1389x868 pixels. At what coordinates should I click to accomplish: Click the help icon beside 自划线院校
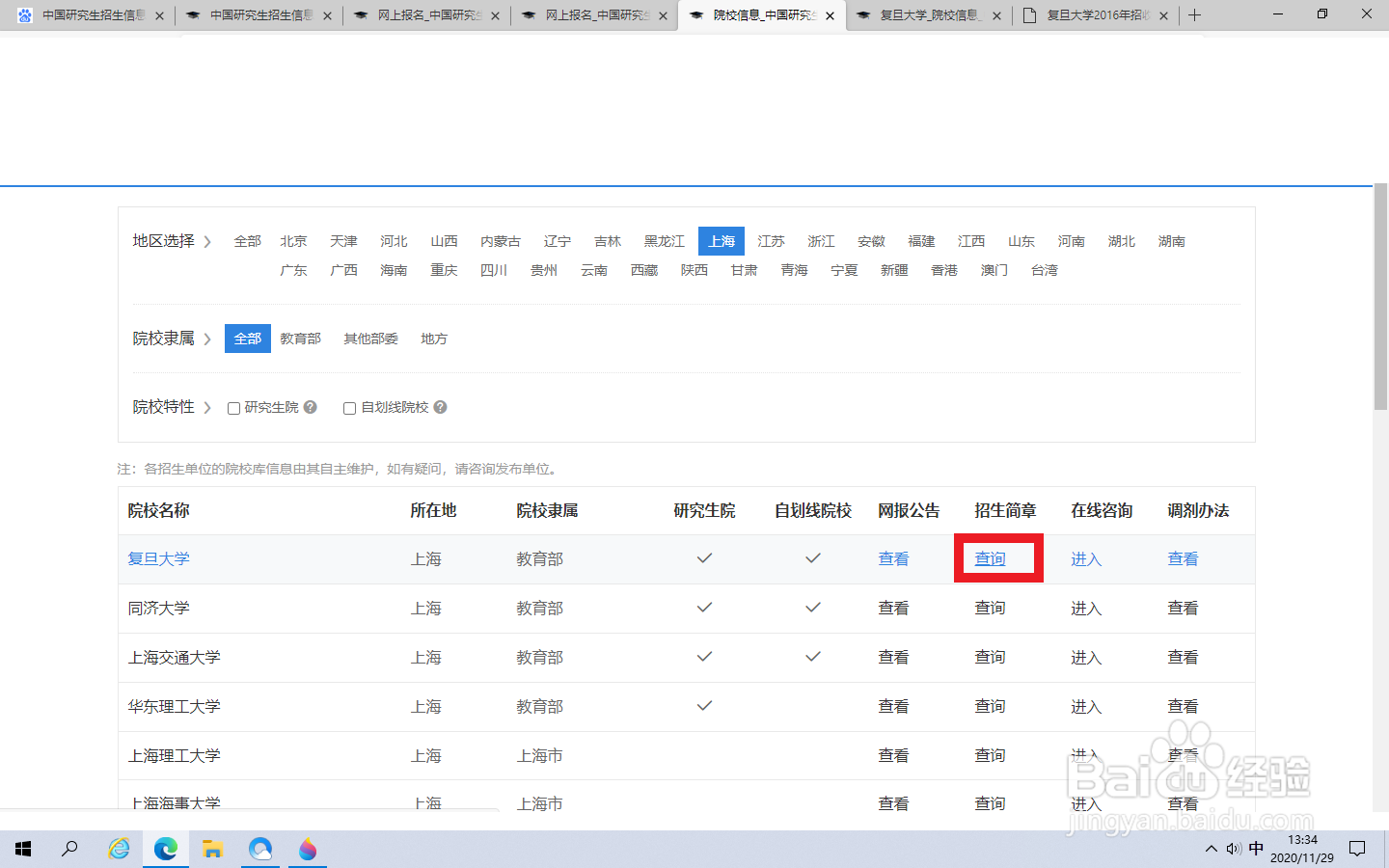coord(440,407)
